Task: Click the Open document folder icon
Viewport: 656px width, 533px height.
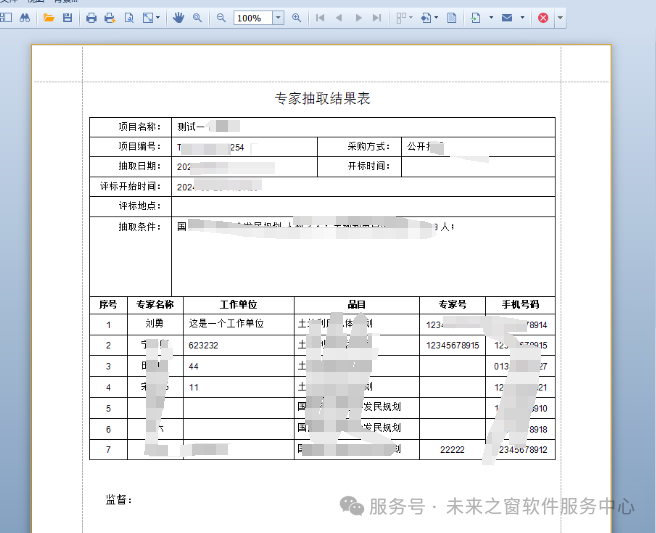Action: point(49,18)
